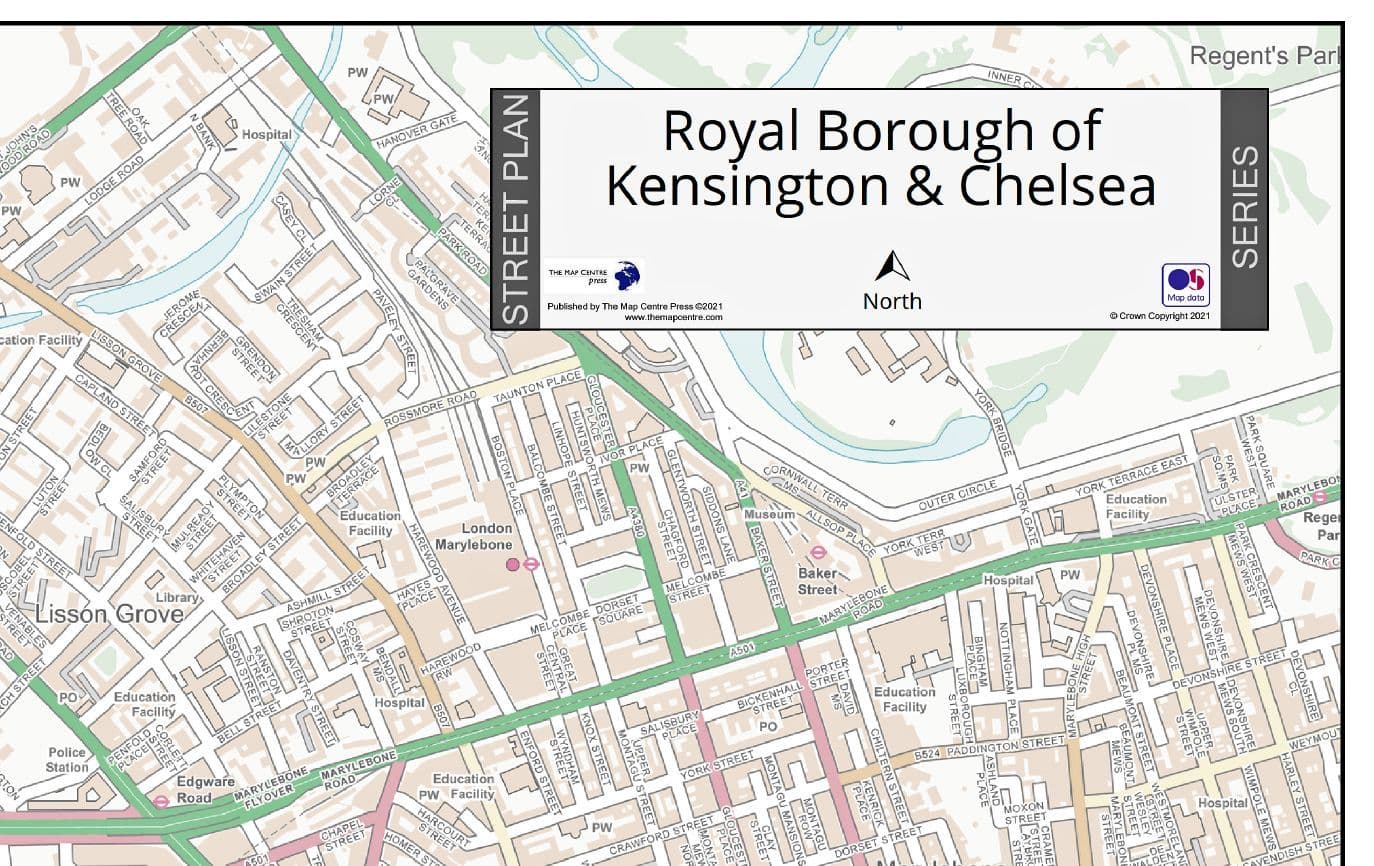The height and width of the screenshot is (866, 1374).
Task: Click the North arrow icon
Action: [892, 266]
